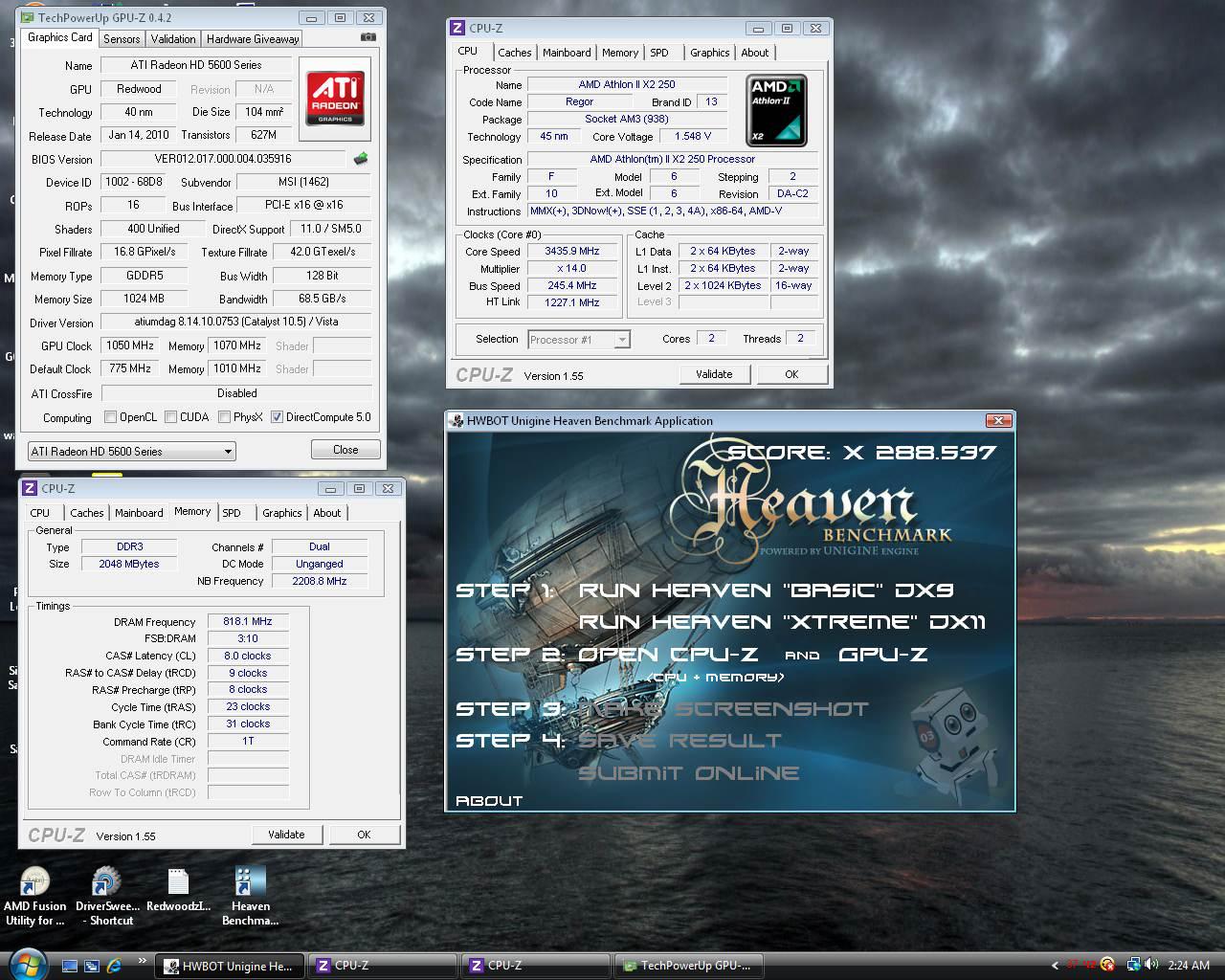Show hidden tray icons arrow

tap(1055, 966)
